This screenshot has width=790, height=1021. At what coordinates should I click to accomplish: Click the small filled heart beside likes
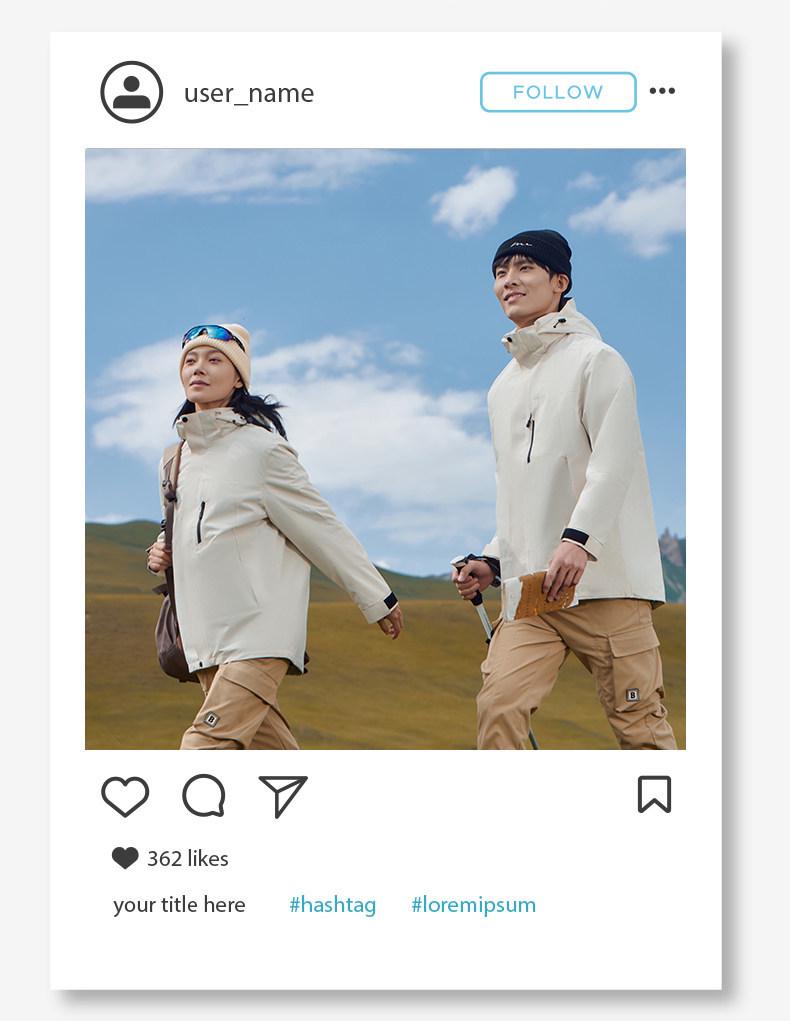point(124,858)
